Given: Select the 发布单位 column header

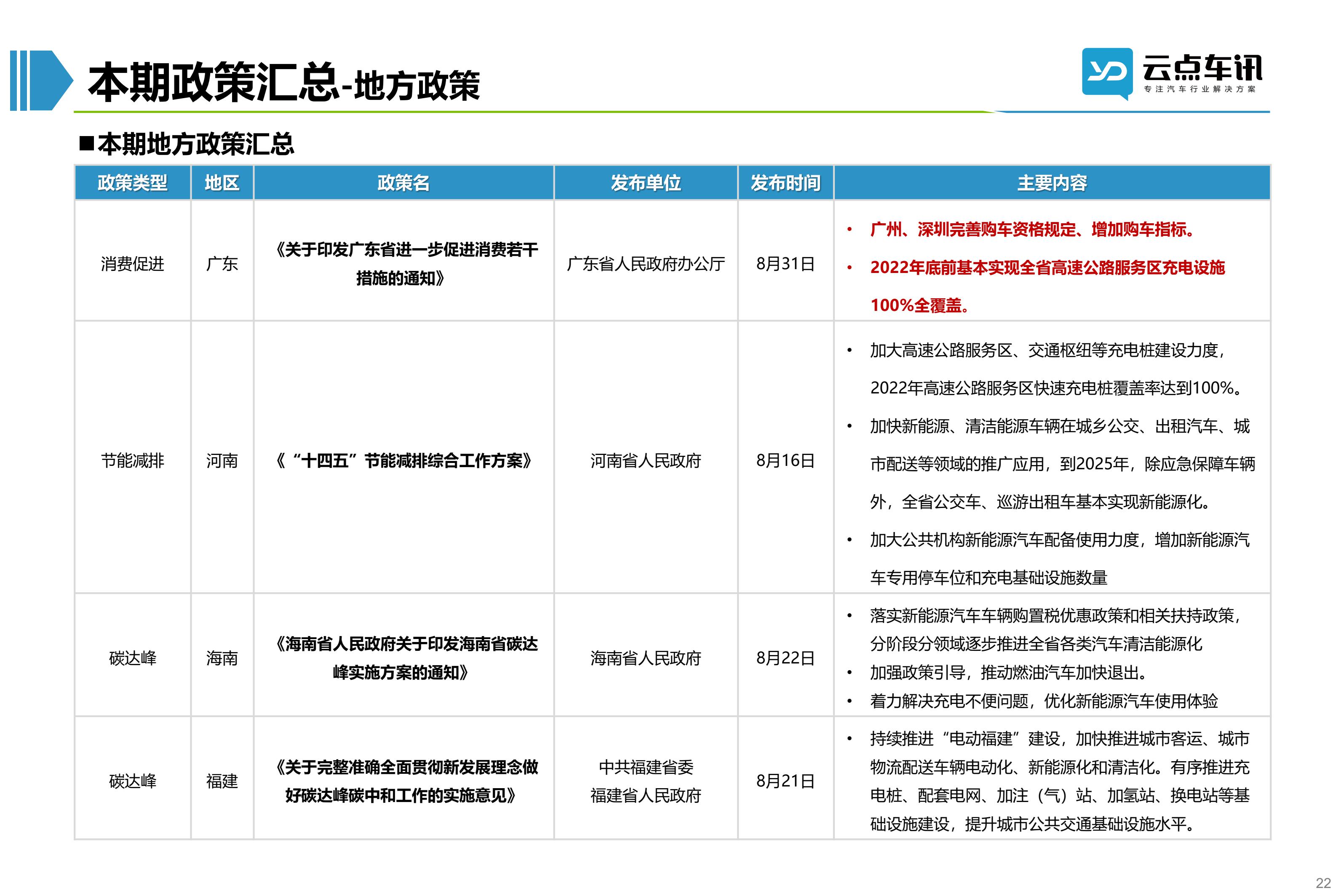Looking at the screenshot, I should click(x=645, y=183).
